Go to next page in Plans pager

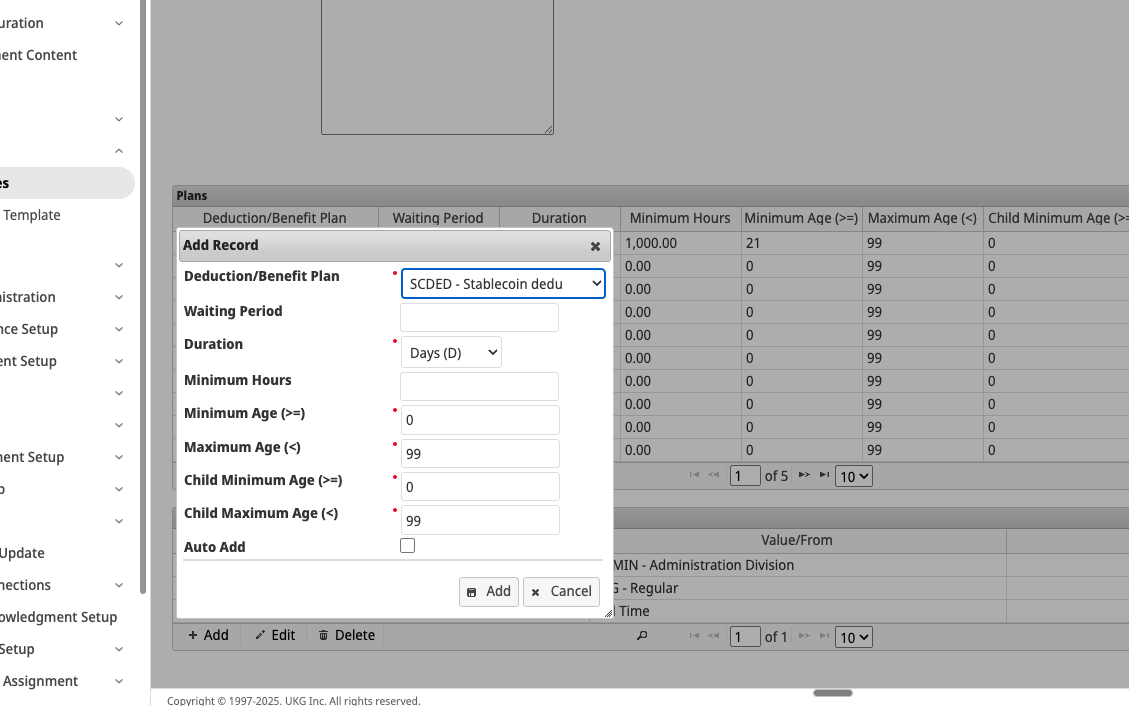coord(804,475)
